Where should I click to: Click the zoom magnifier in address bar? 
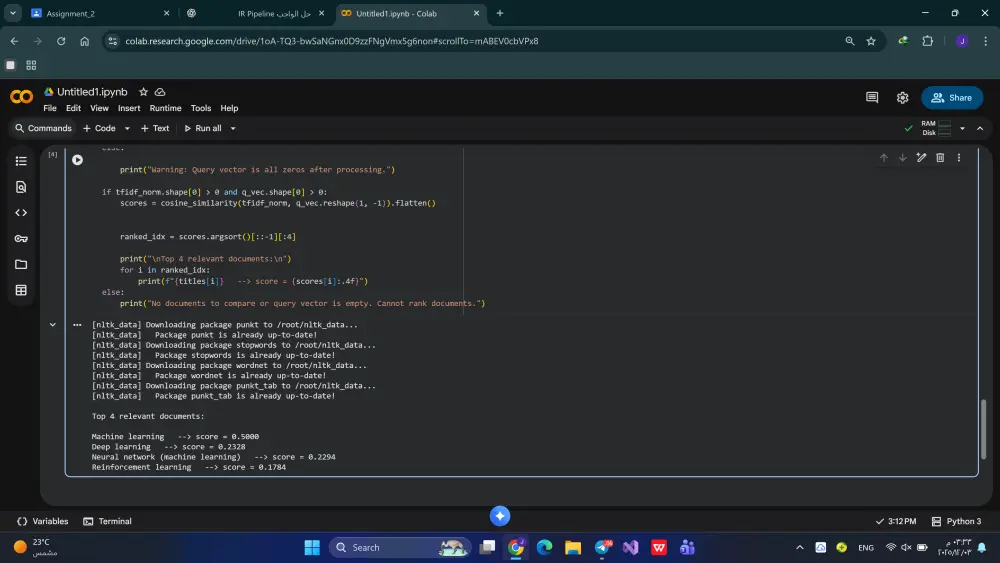[x=849, y=41]
